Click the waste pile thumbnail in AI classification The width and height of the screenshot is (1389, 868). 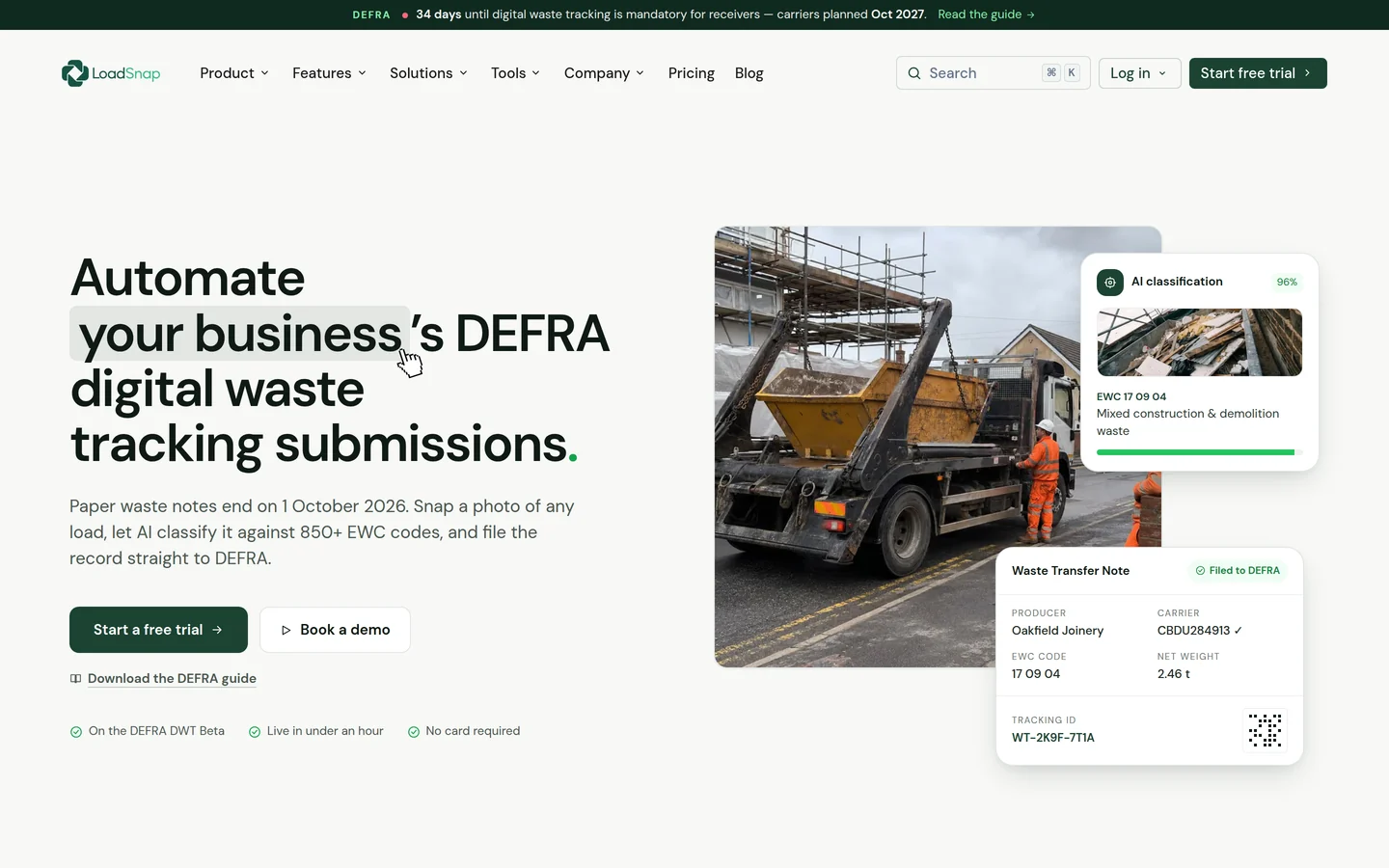pos(1199,342)
